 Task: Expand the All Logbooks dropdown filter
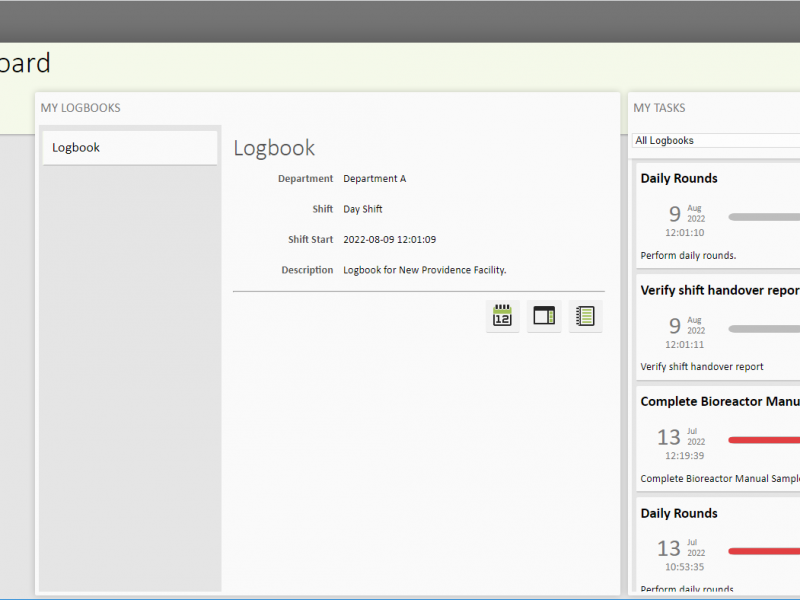[716, 141]
